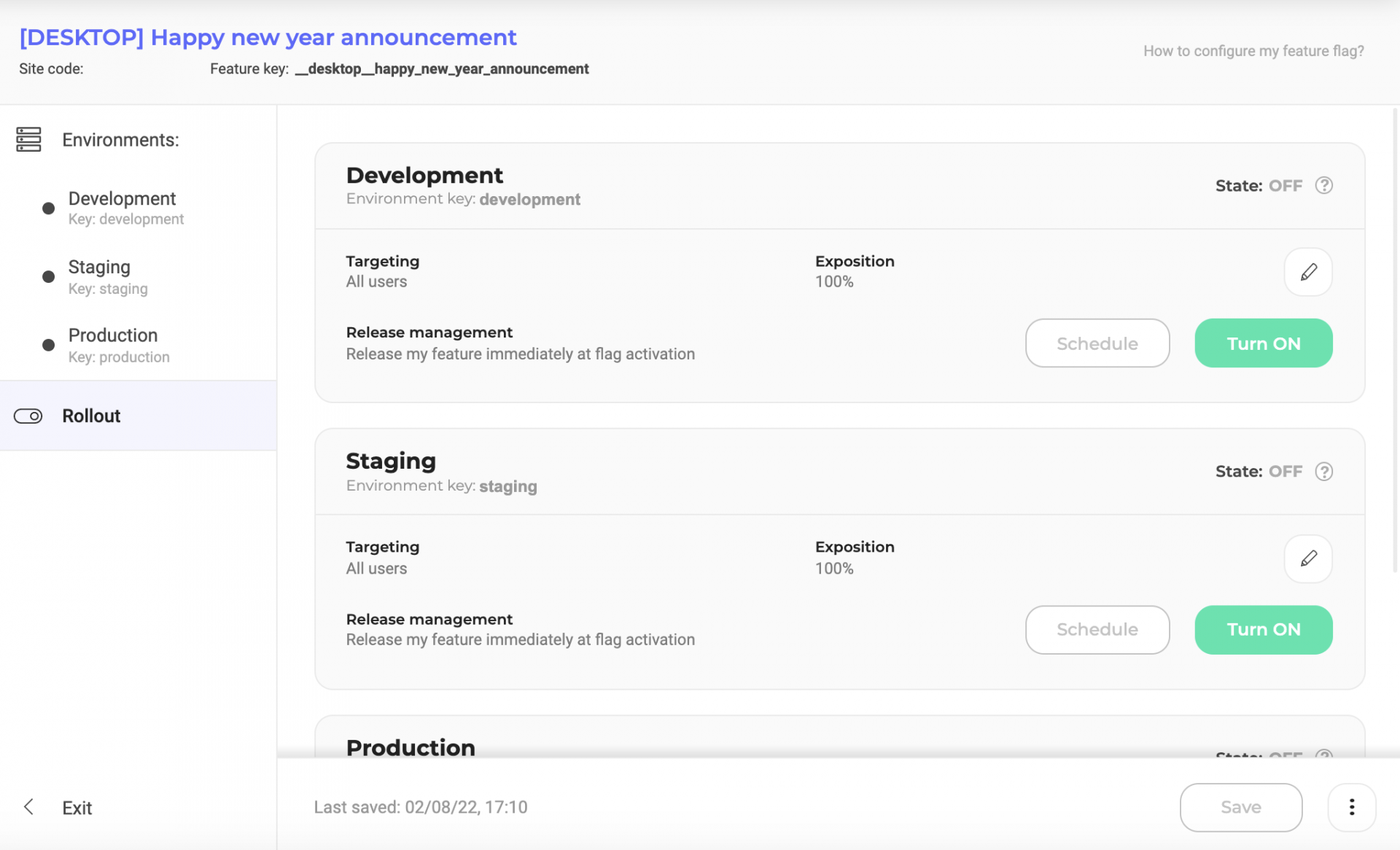Click the '[DESKTOP] Happy new year announcement' title
The width and height of the screenshot is (1400, 850).
coord(268,36)
